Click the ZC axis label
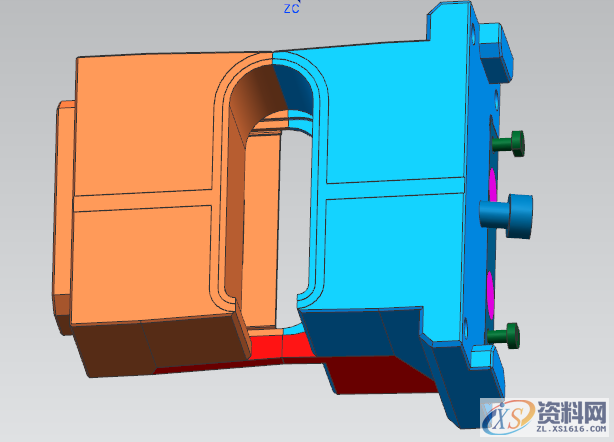 [x=291, y=8]
